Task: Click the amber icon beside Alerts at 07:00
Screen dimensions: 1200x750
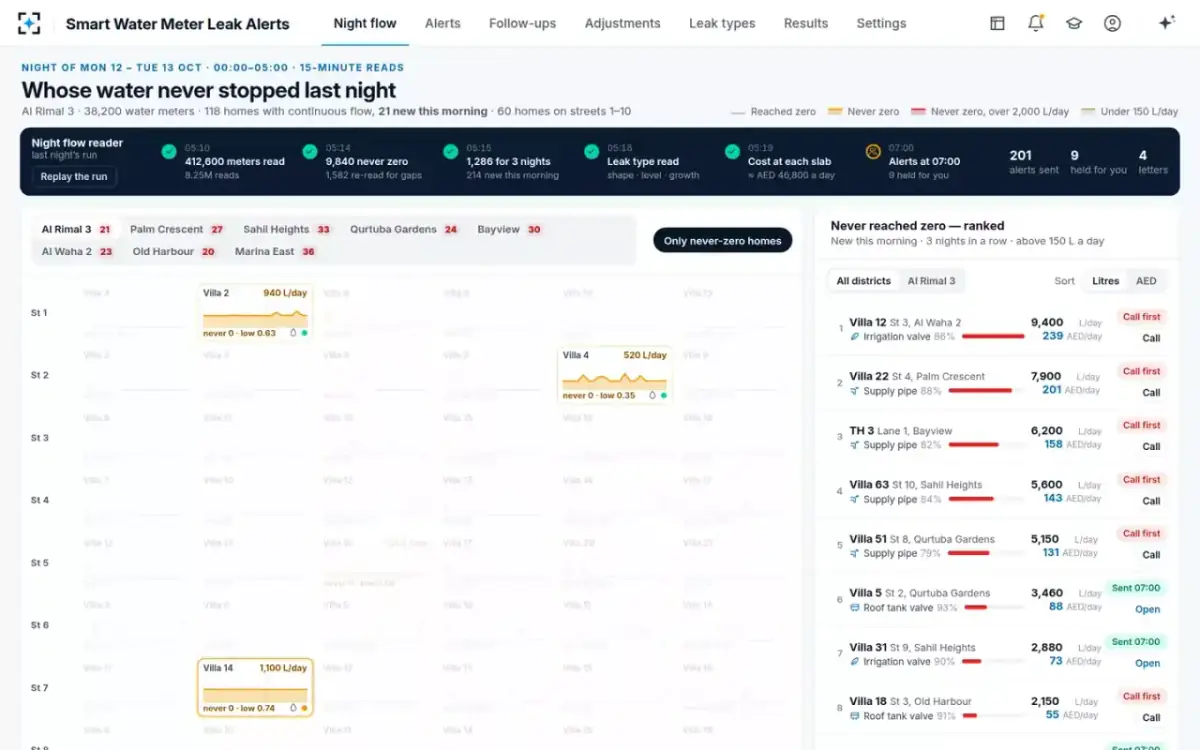Action: (x=873, y=152)
